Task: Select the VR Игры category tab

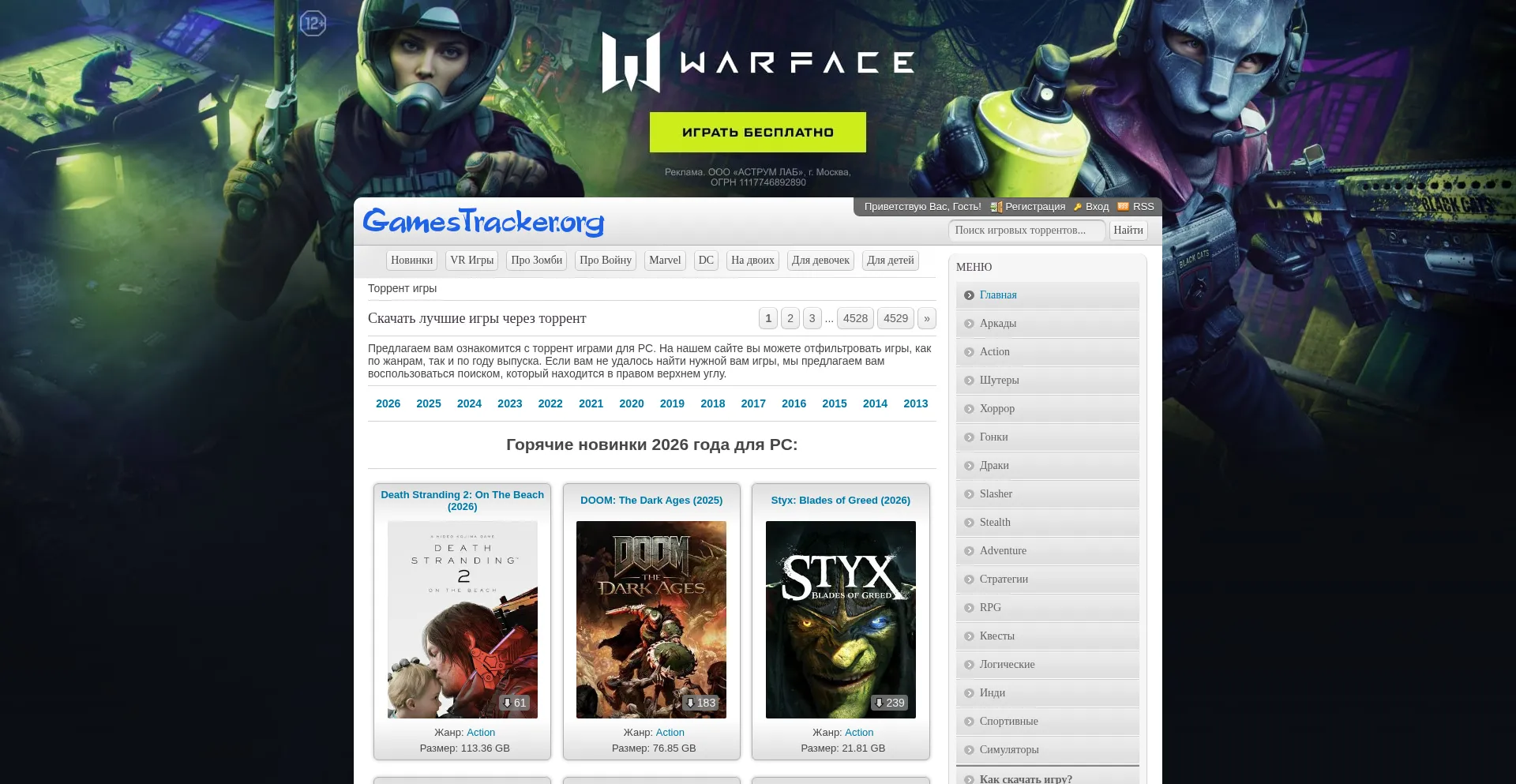Action: 472,261
